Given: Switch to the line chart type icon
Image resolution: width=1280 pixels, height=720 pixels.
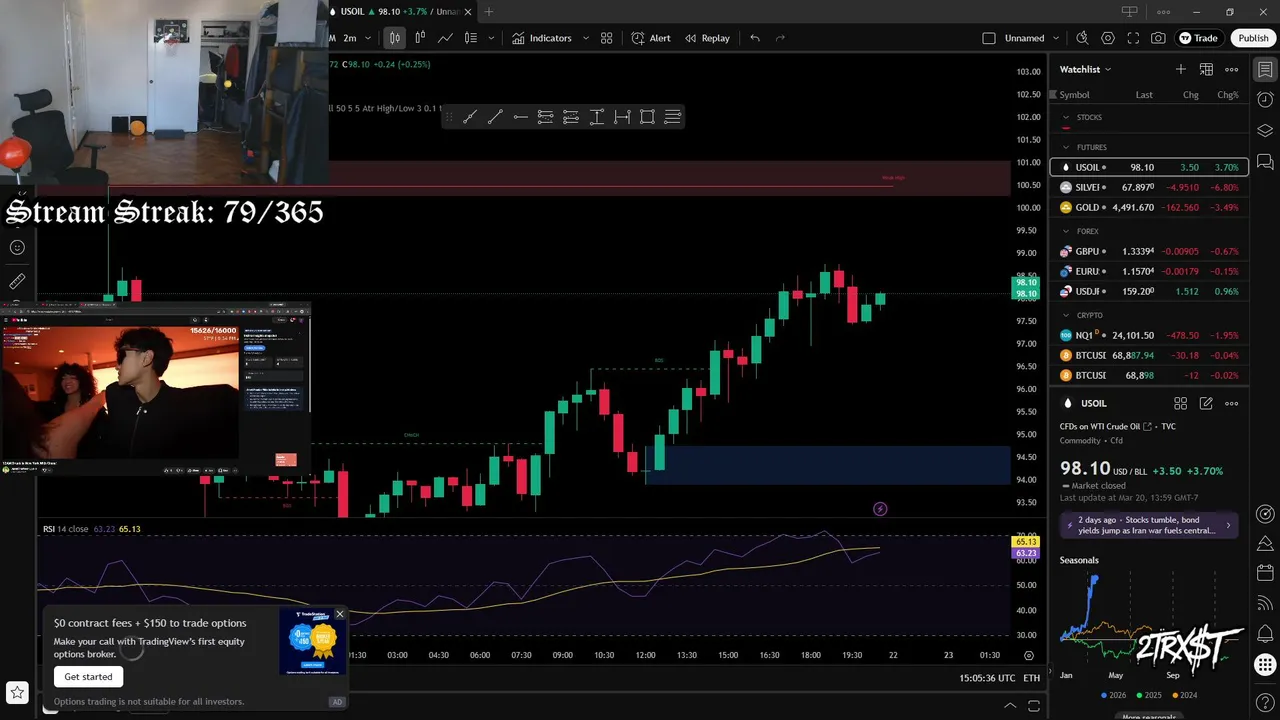Looking at the screenshot, I should pyautogui.click(x=445, y=38).
